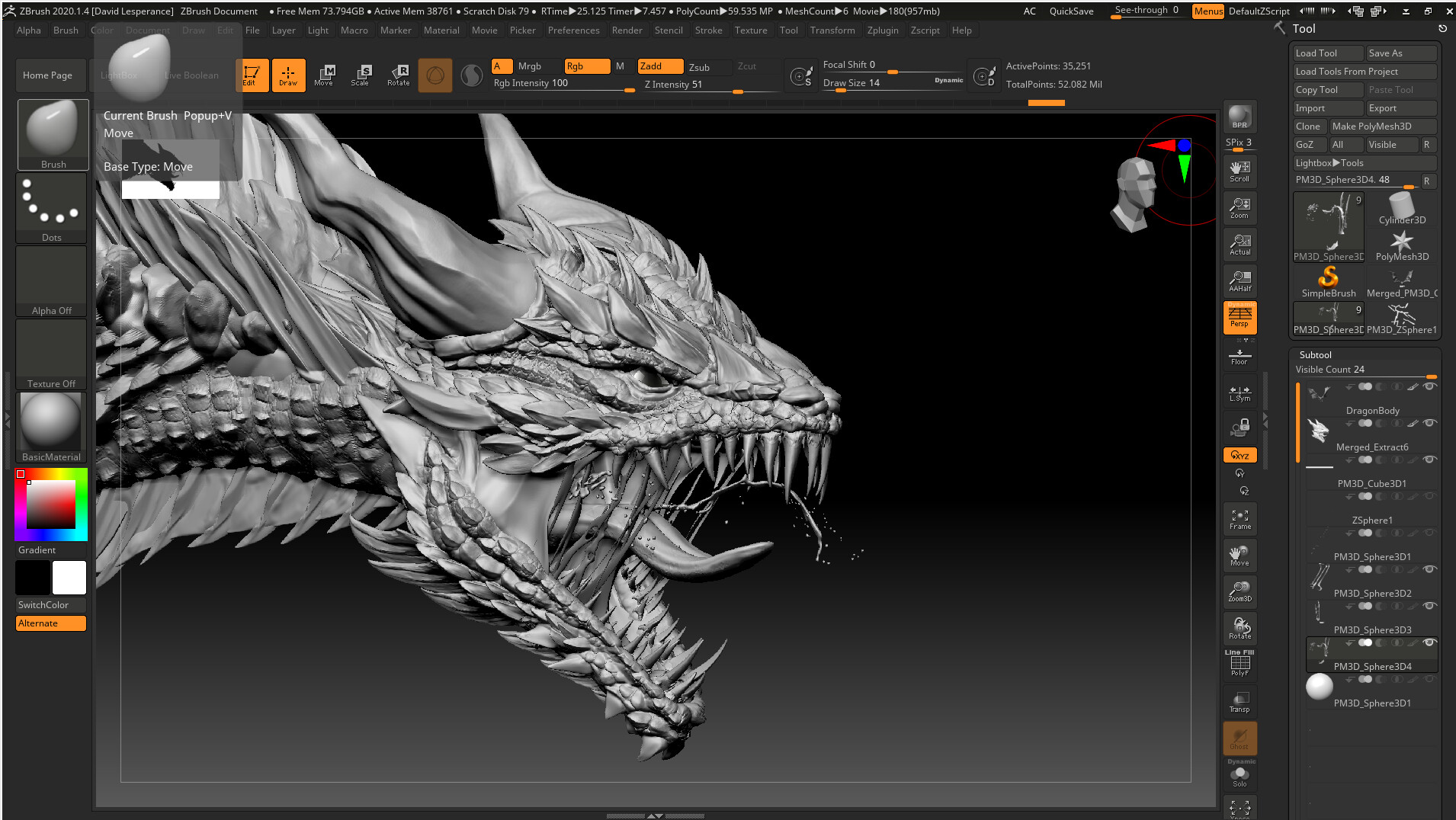Screen dimensions: 1456x820
Task: Activate the Draw mode button
Action: click(x=288, y=75)
